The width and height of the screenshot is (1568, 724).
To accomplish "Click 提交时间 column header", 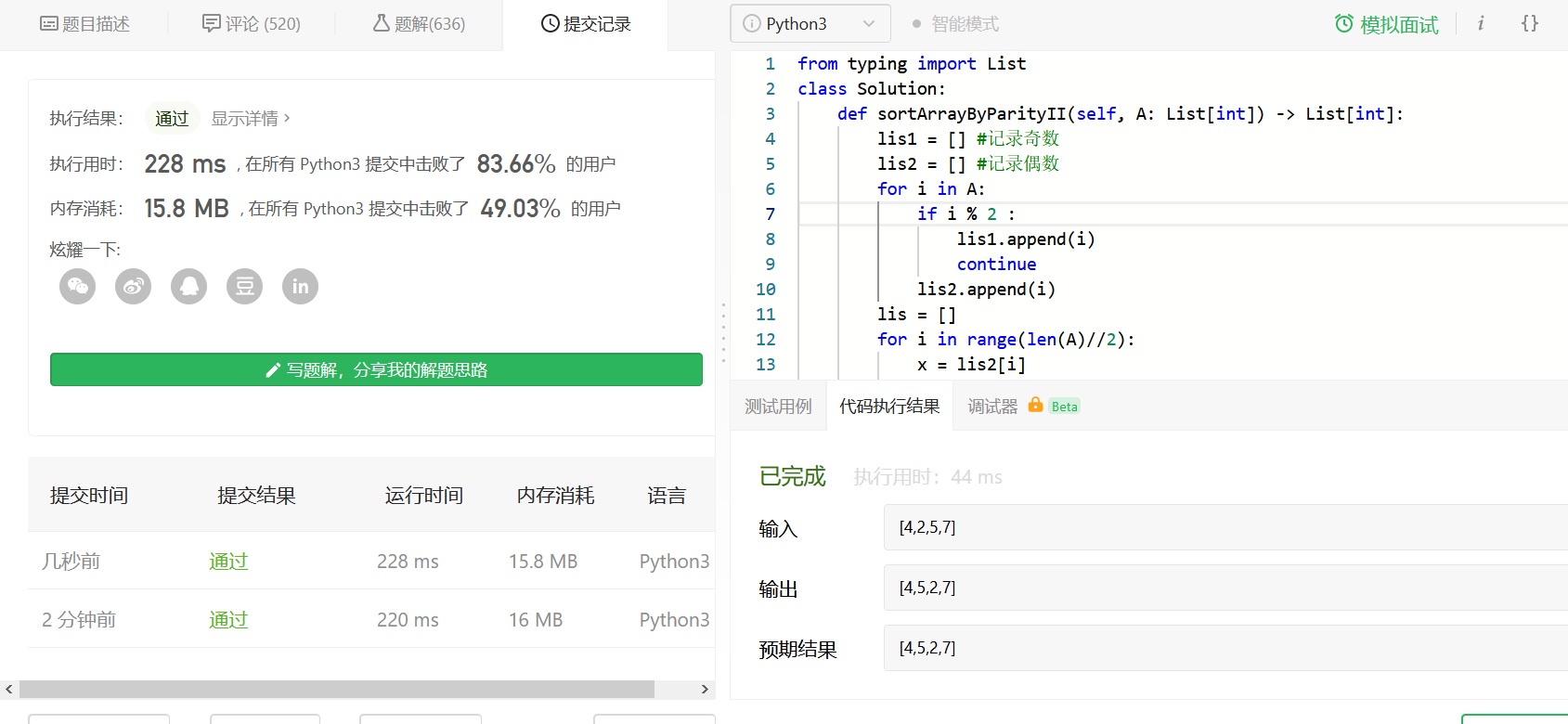I will tap(89, 495).
